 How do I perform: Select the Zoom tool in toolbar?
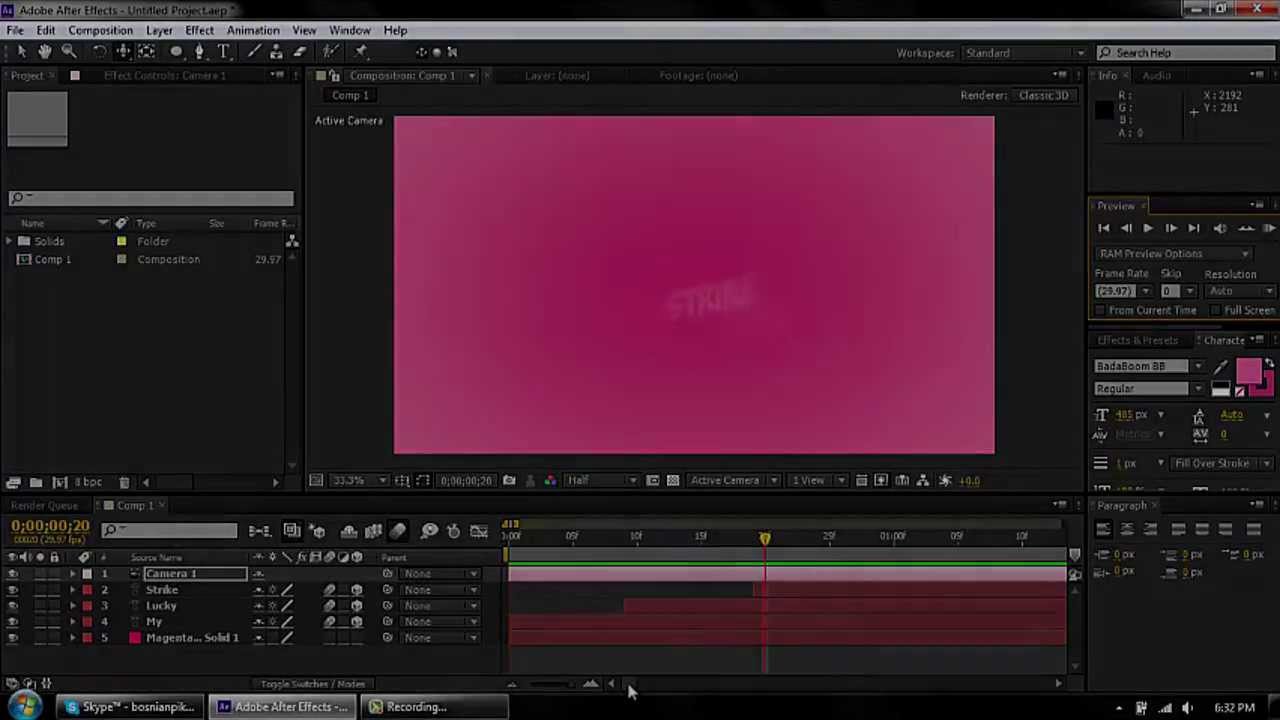(x=69, y=52)
